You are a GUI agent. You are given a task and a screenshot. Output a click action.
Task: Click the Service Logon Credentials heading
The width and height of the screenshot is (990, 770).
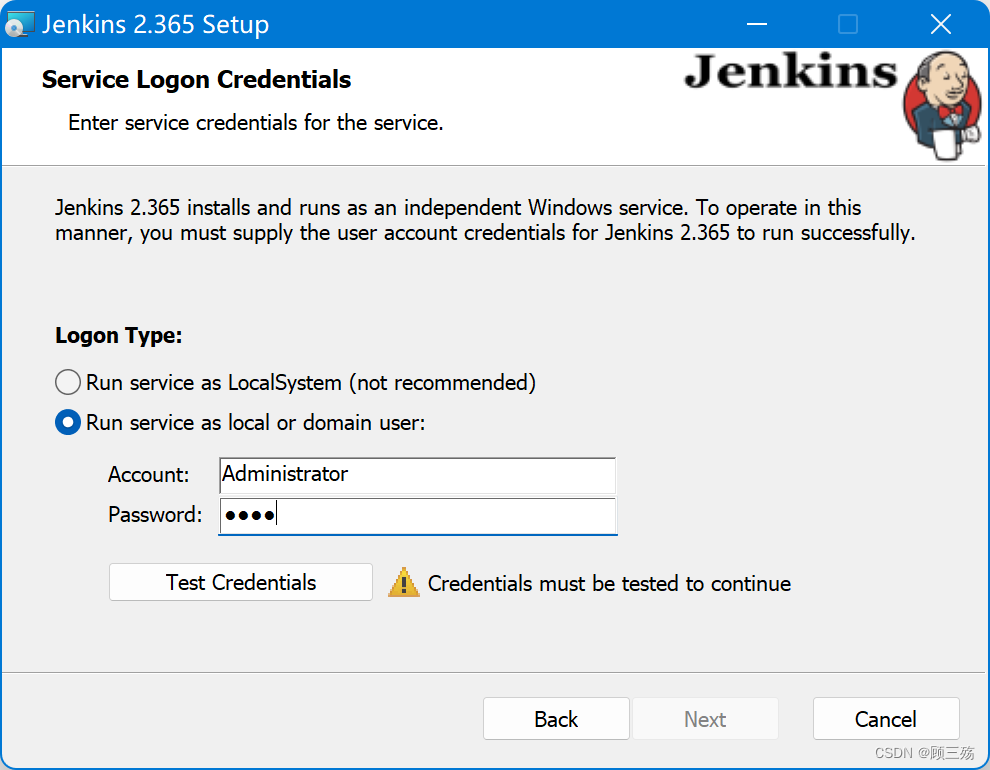(x=196, y=80)
